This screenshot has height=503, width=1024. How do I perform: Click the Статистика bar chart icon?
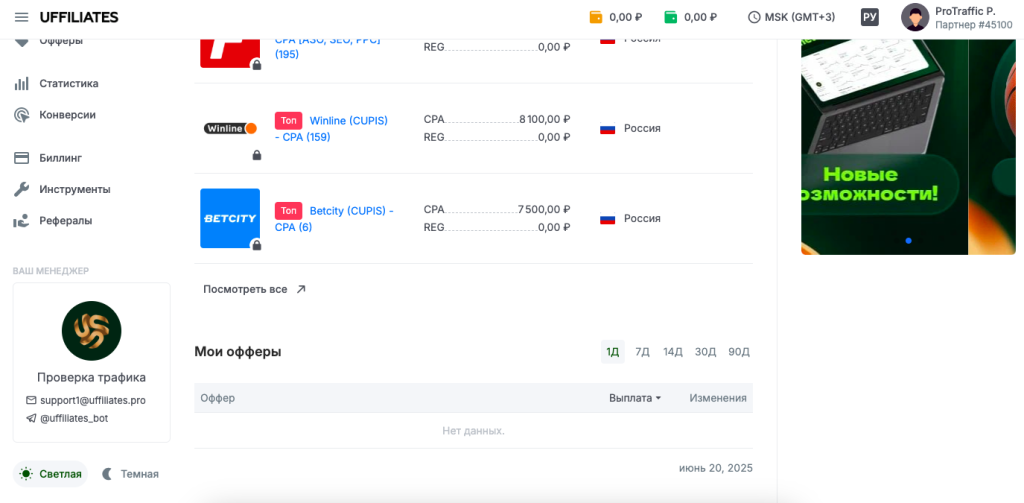click(x=22, y=84)
